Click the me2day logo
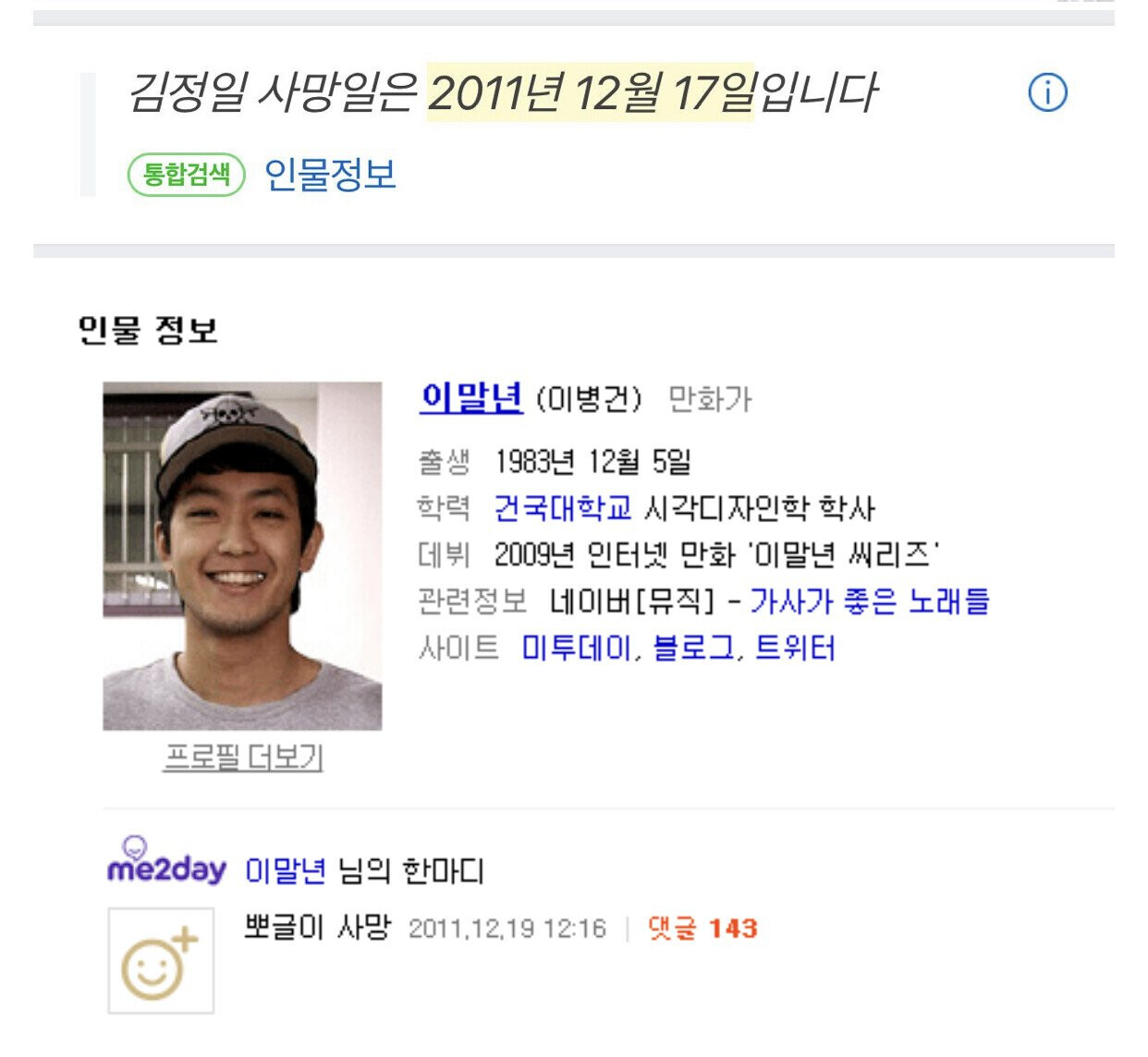This screenshot has height=1057, width=1148. click(166, 863)
